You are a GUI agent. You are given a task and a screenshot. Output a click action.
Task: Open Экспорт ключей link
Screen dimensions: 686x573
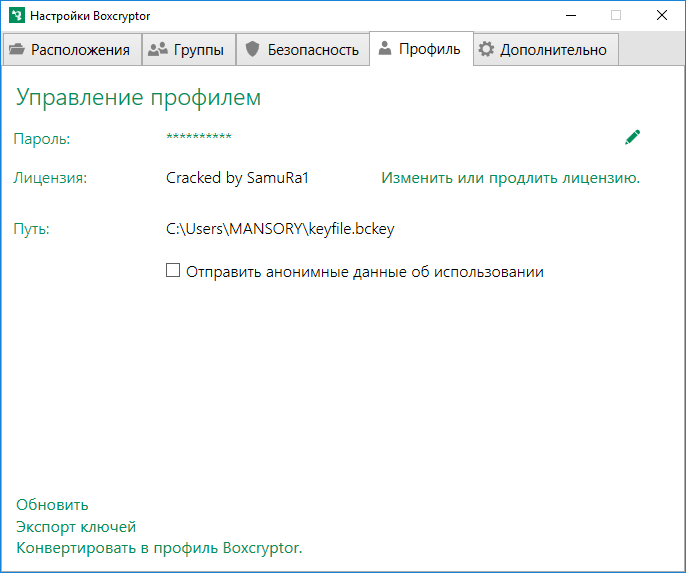[76, 526]
